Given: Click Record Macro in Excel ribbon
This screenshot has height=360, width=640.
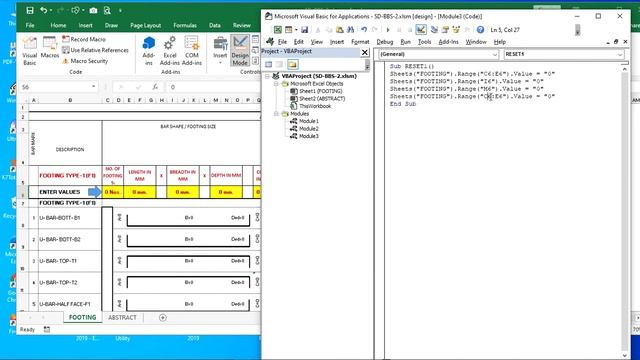Looking at the screenshot, I should [84, 39].
